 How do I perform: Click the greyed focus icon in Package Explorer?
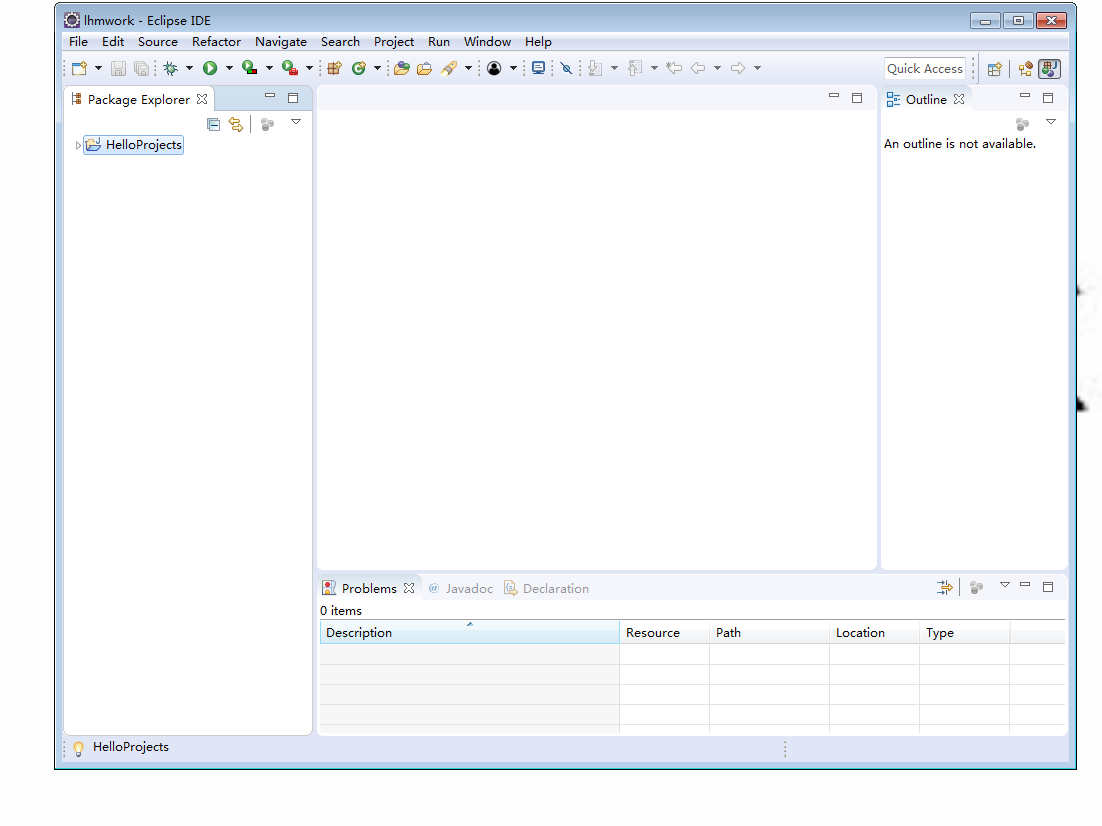click(267, 125)
